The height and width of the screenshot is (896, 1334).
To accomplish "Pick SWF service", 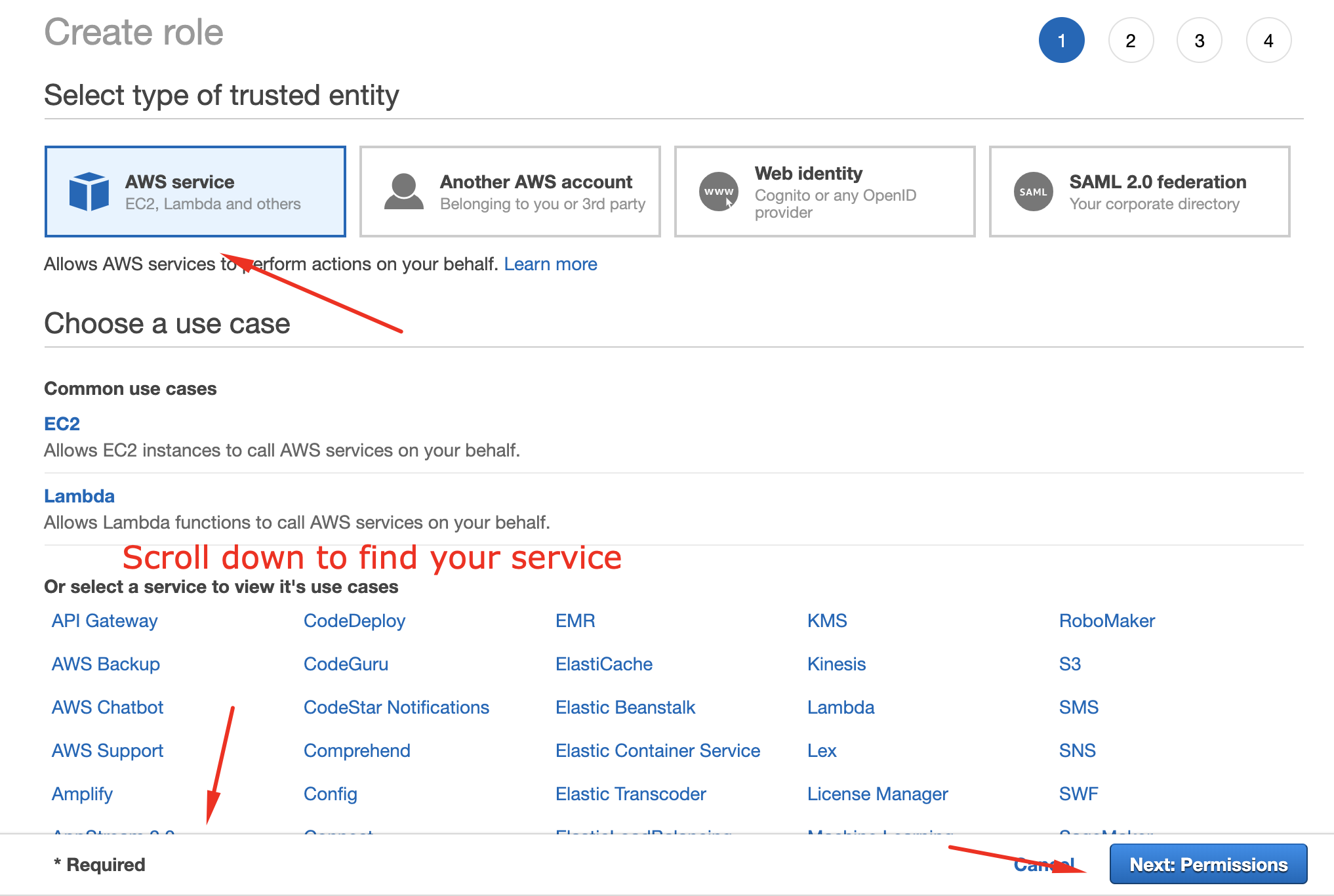I will 1078,794.
